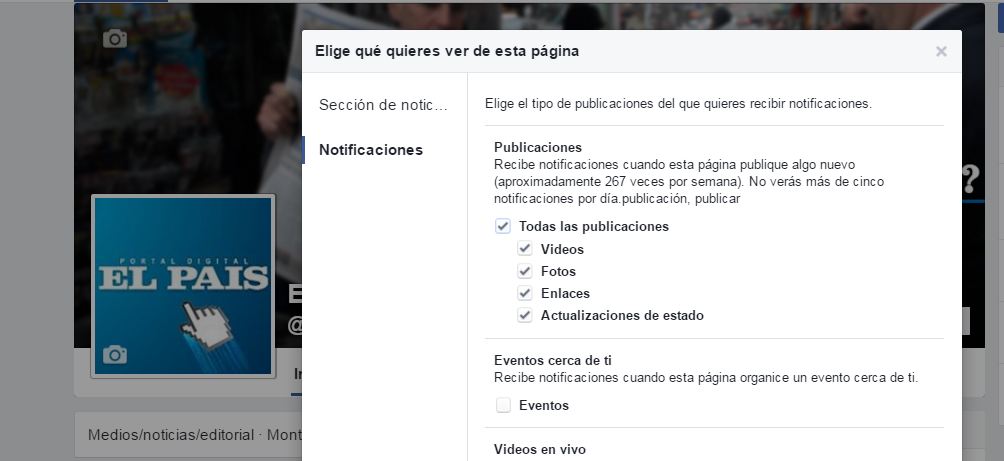Toggle the Videos checkbox

(524, 248)
